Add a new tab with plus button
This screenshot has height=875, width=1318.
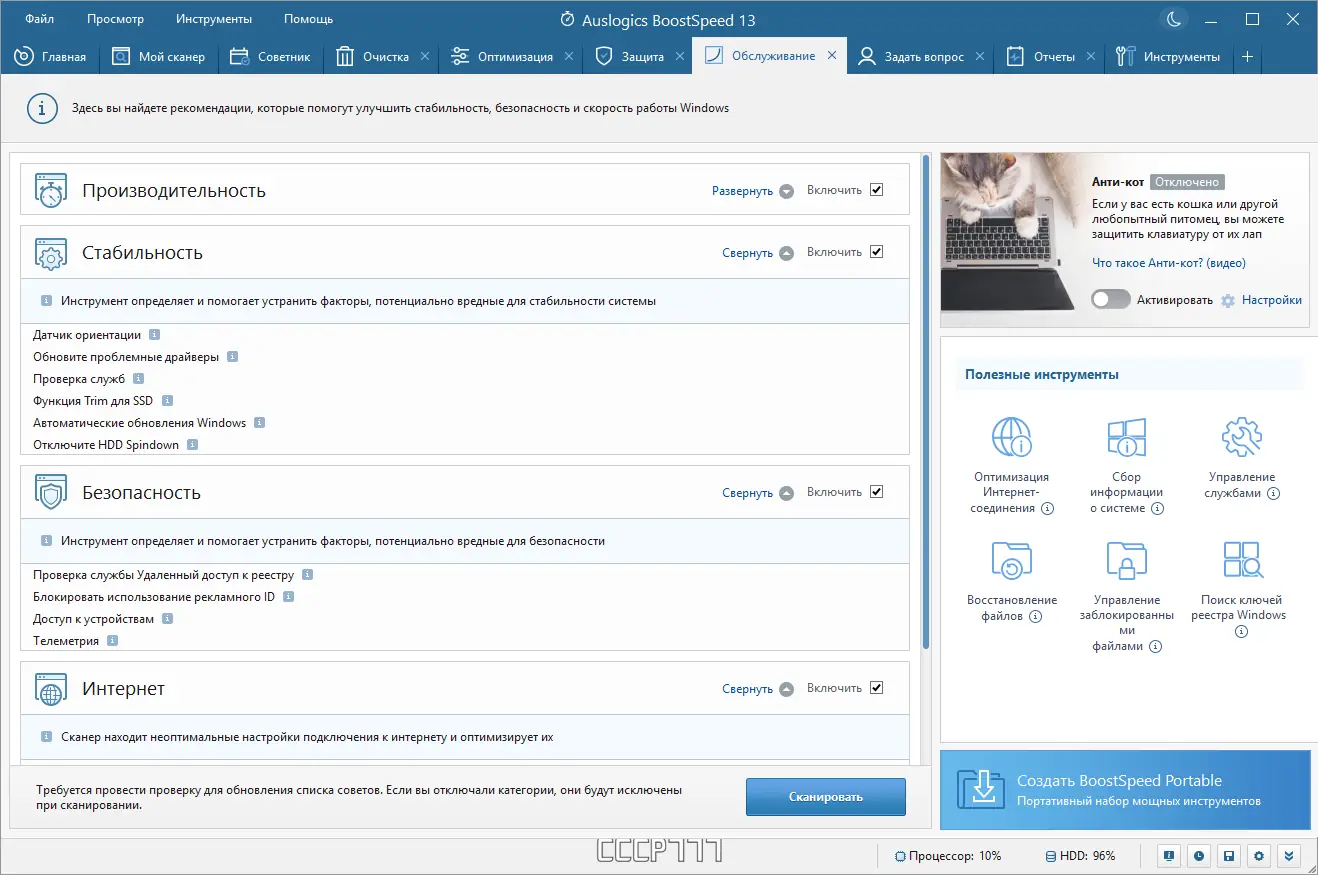1247,57
